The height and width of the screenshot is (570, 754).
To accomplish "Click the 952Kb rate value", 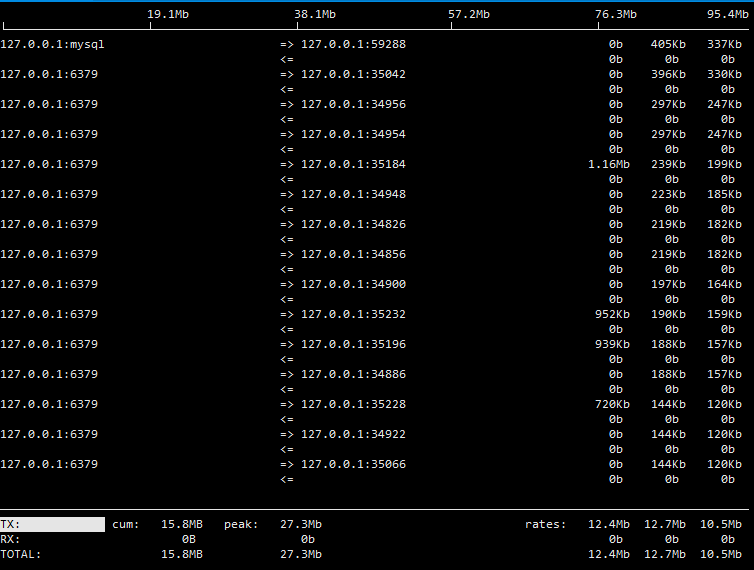I will point(612,314).
